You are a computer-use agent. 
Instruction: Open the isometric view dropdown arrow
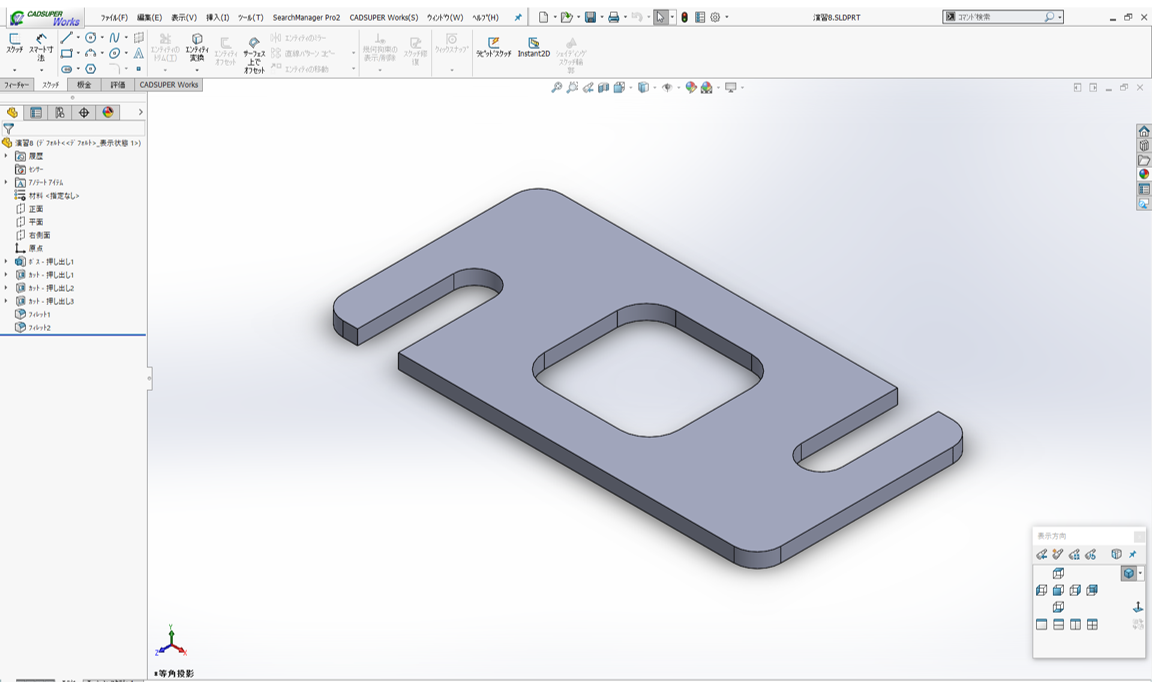tap(1140, 573)
